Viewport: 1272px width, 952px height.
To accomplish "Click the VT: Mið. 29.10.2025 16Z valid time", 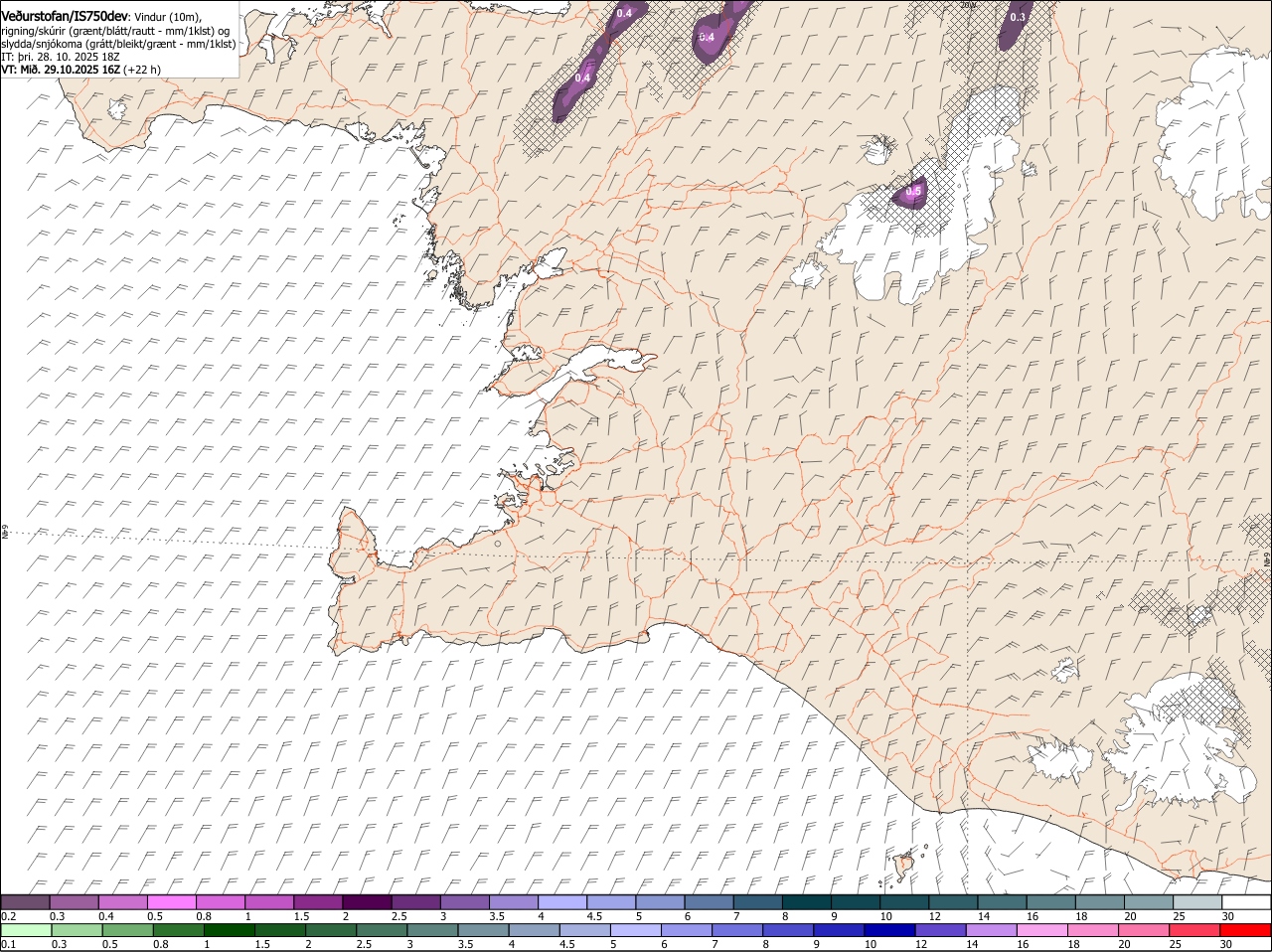I will pos(61,70).
